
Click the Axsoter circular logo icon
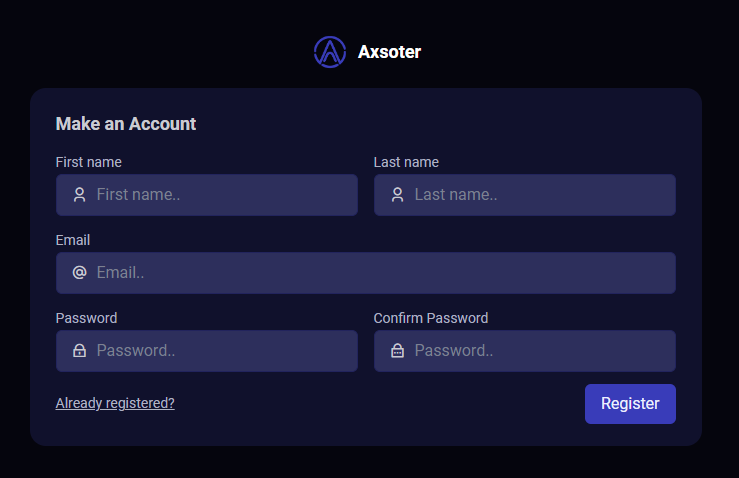point(330,52)
